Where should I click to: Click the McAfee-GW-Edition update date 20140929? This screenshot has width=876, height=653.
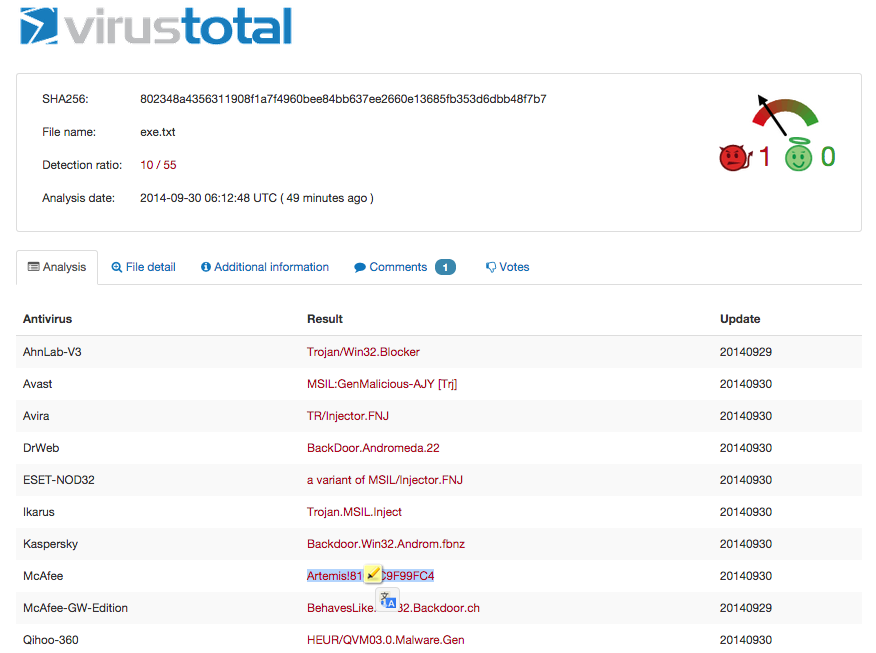point(746,608)
